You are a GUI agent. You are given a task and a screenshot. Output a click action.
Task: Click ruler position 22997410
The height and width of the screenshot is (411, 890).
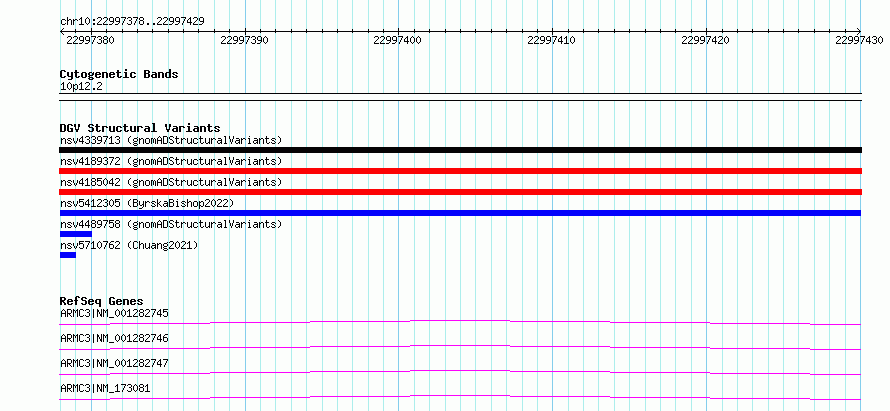pyautogui.click(x=552, y=40)
